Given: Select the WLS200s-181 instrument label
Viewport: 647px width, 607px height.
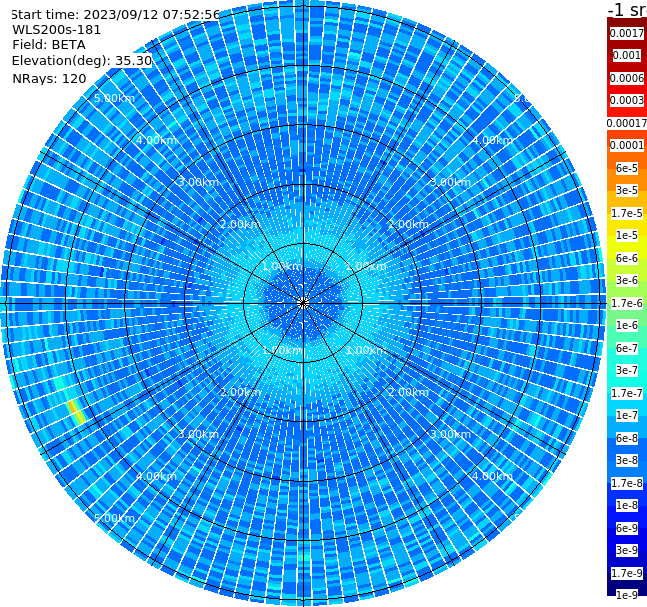Looking at the screenshot, I should (57, 30).
